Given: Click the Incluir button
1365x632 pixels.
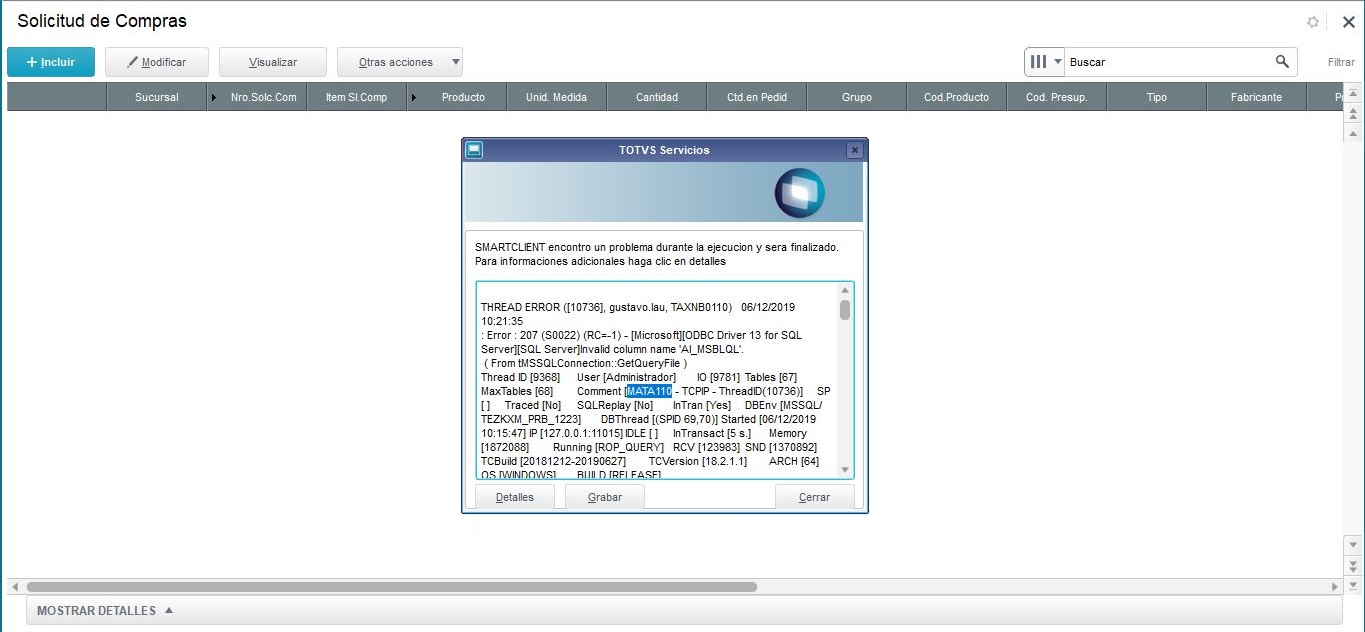Looking at the screenshot, I should tap(51, 62).
